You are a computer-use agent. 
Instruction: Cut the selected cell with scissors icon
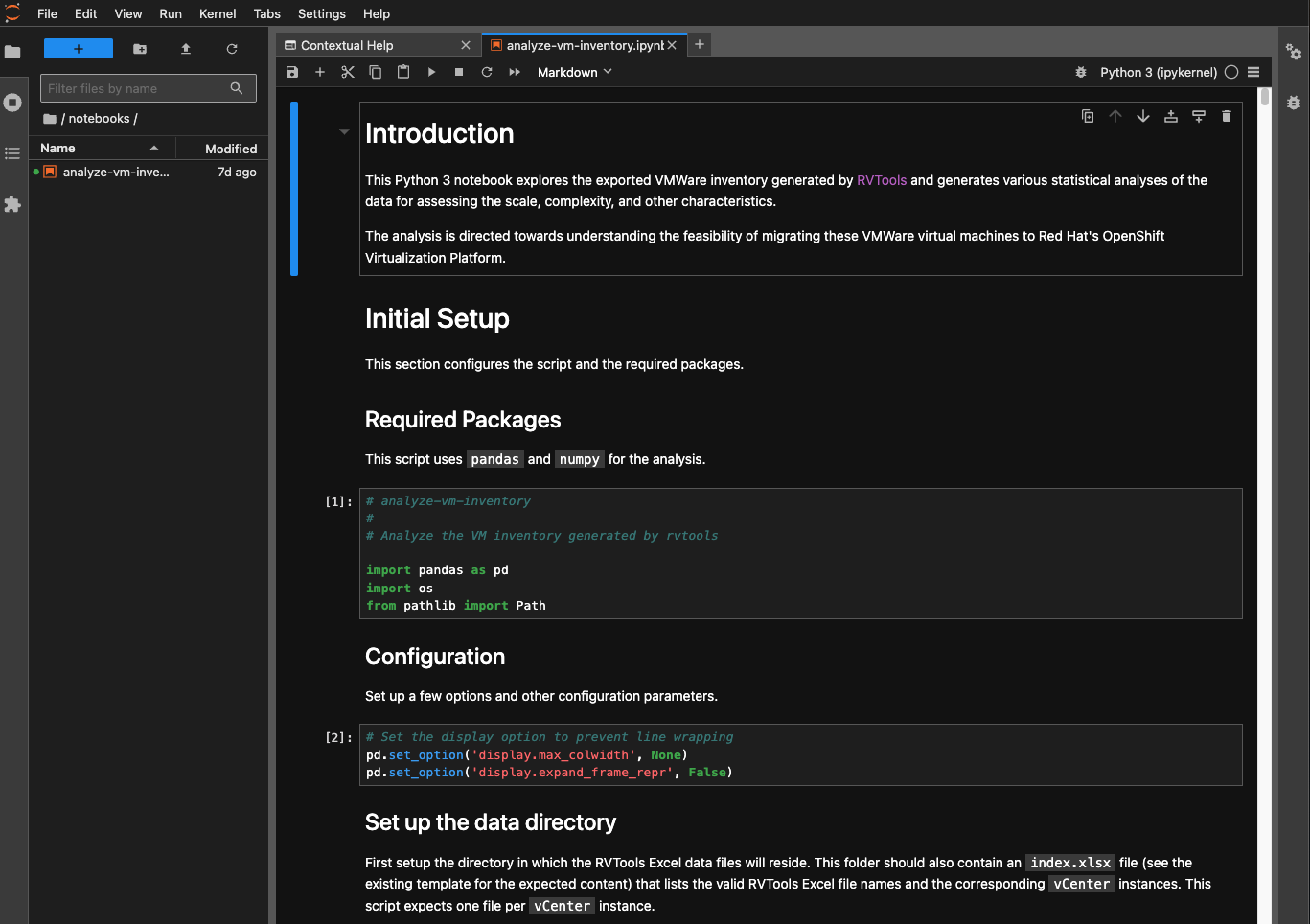348,71
